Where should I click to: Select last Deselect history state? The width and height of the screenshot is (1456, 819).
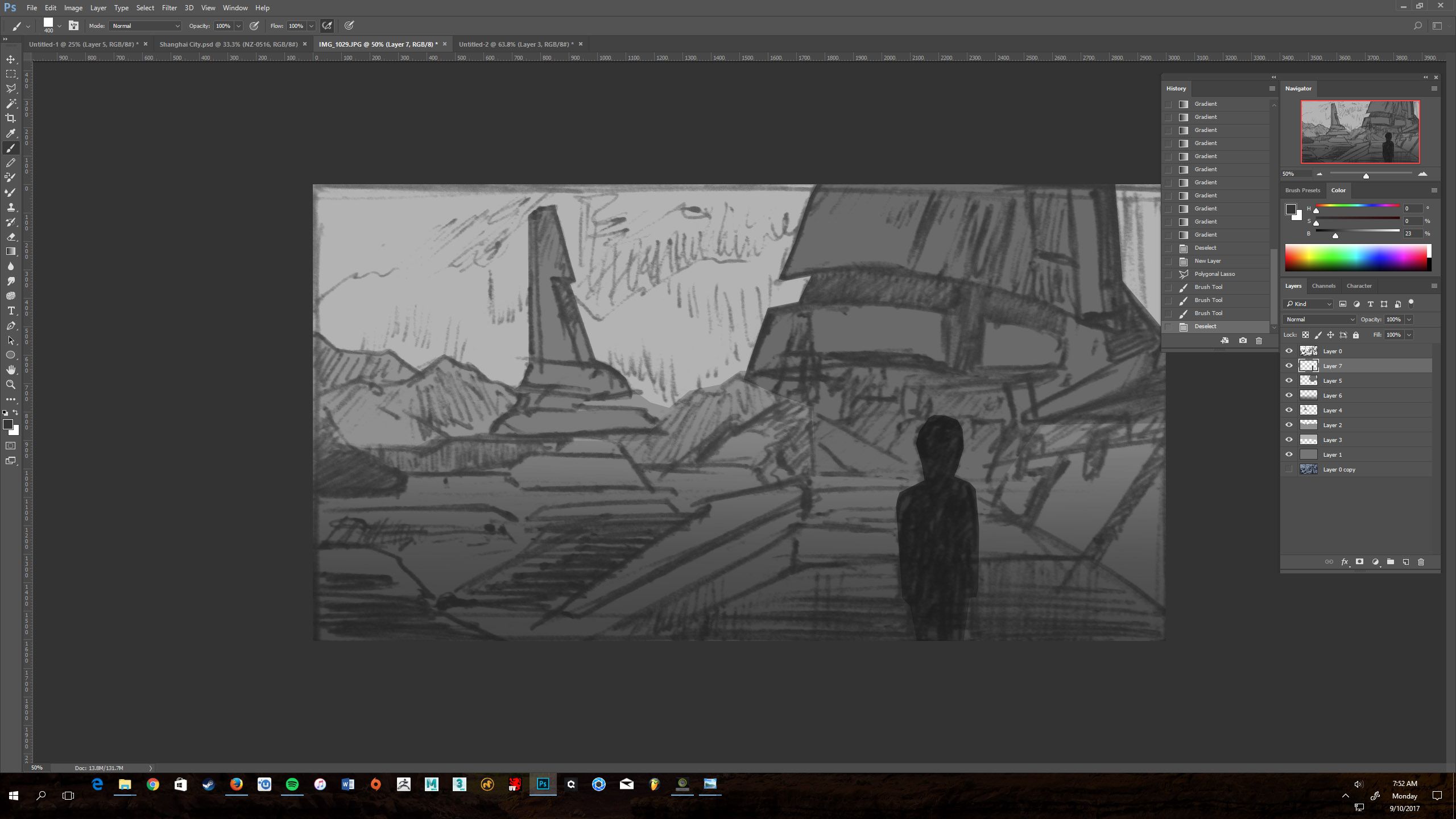1214,326
